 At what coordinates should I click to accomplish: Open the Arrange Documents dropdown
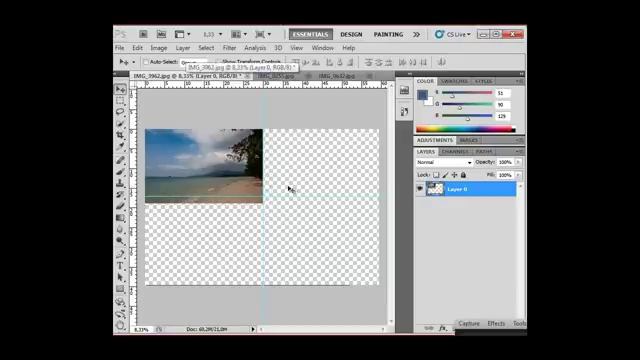click(239, 34)
